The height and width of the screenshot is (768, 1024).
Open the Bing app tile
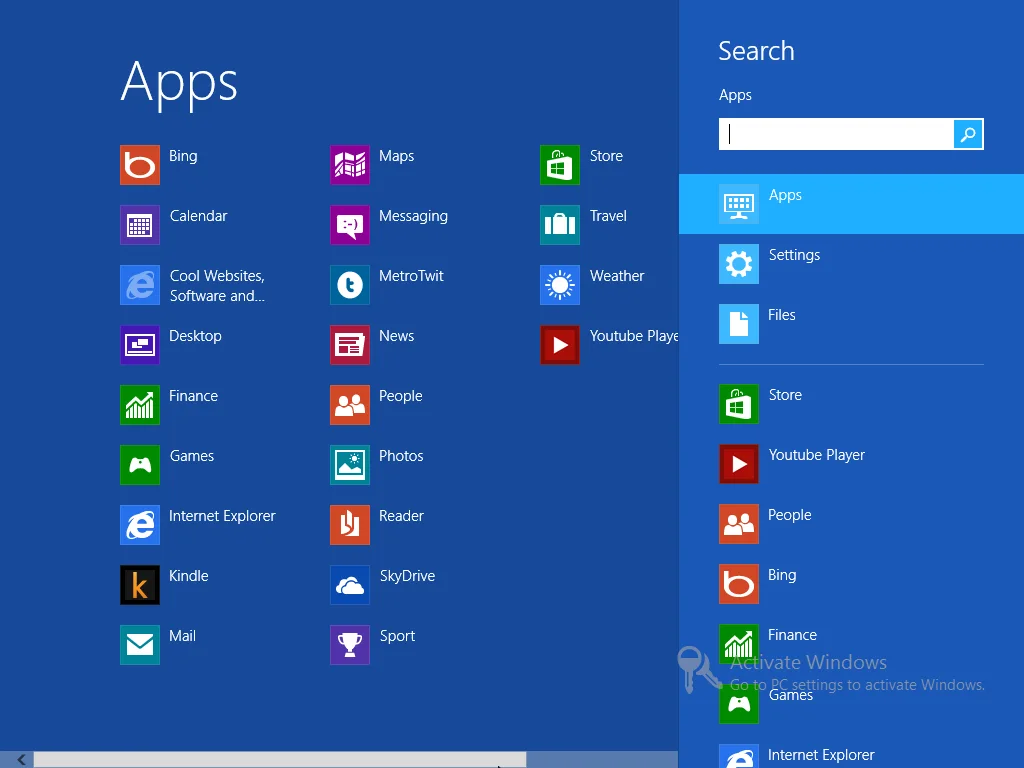[140, 165]
